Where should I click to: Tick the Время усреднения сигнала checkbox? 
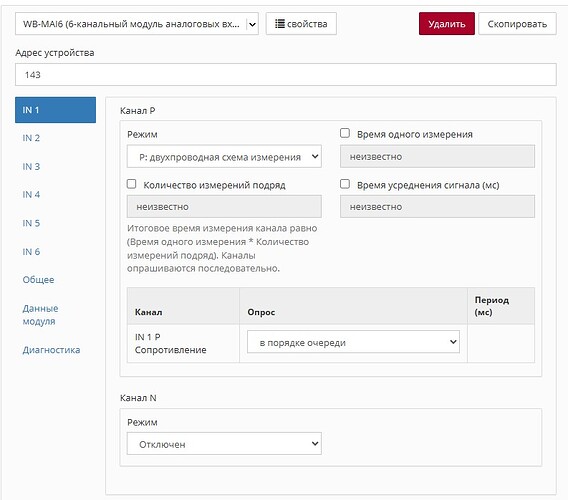345,184
